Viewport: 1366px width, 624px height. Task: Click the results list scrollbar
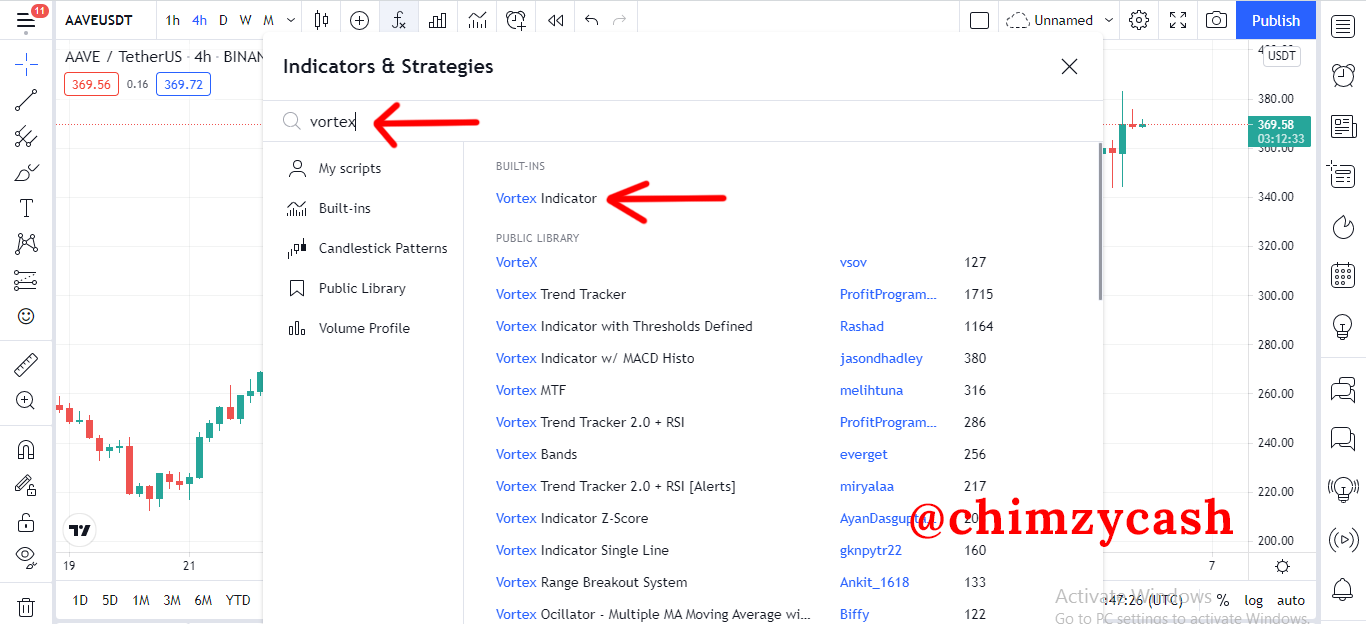coord(1099,221)
